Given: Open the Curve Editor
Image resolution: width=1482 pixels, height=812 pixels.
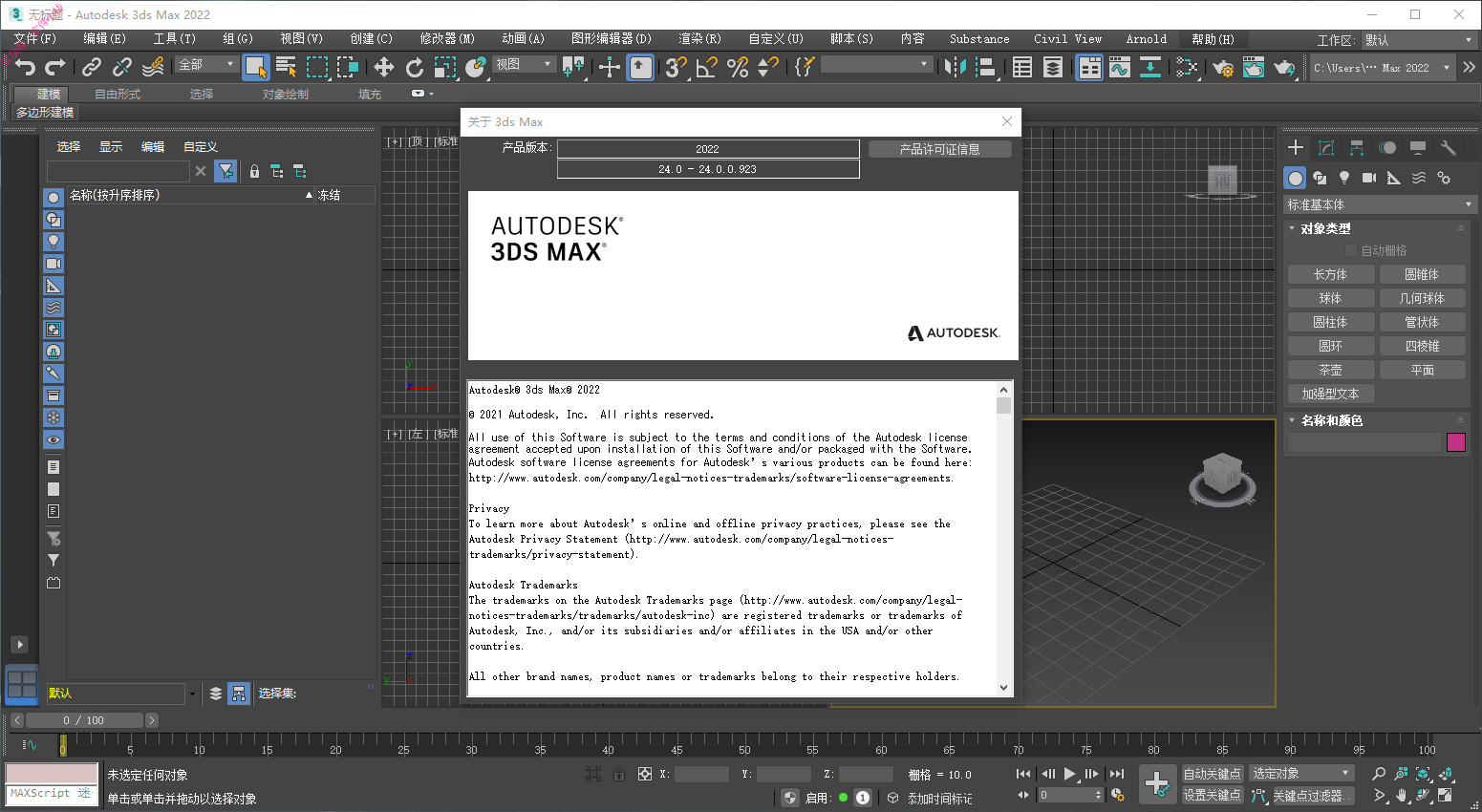Looking at the screenshot, I should click(1120, 67).
